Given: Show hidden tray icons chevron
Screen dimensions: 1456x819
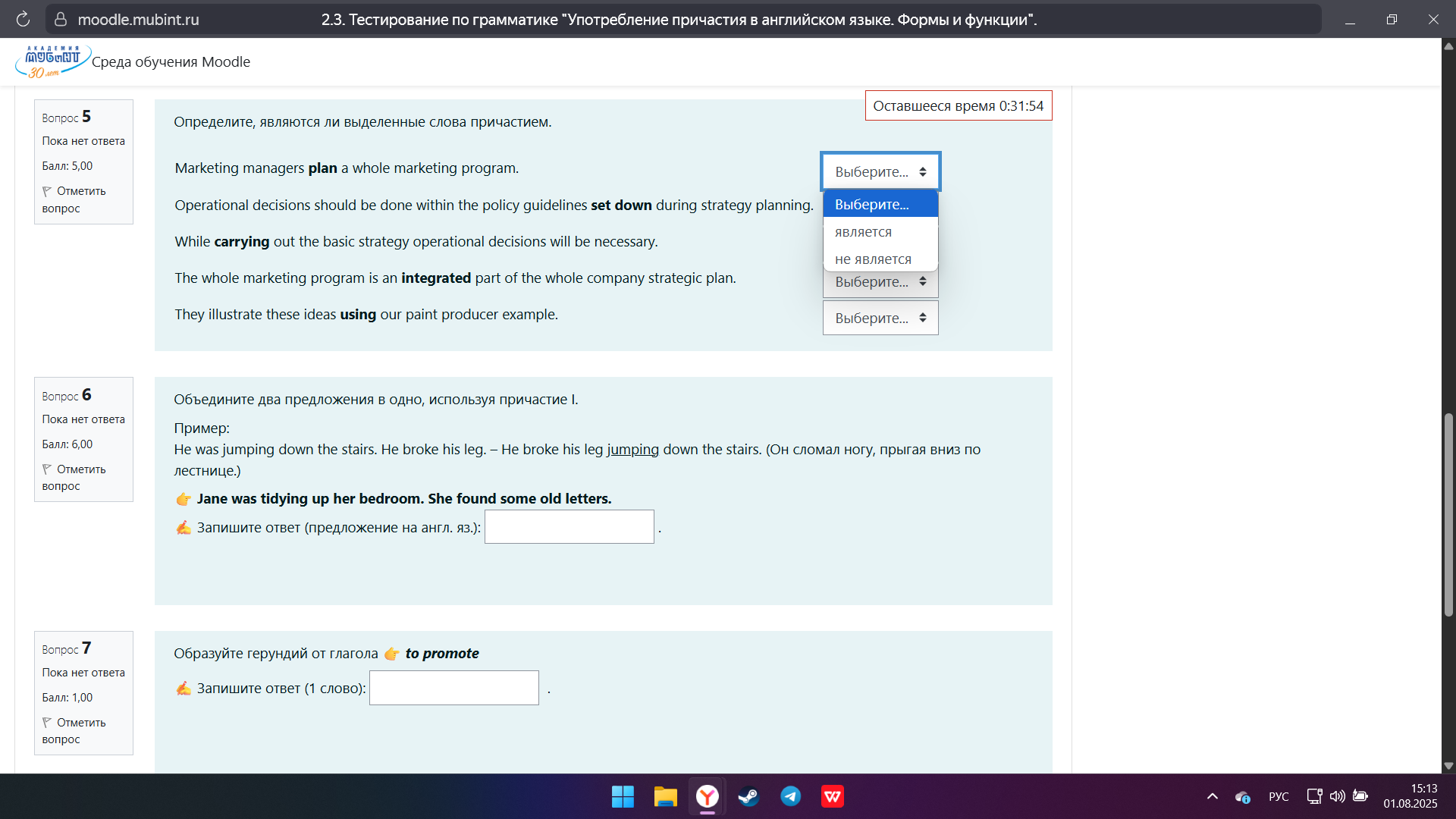Looking at the screenshot, I should coord(1212,796).
